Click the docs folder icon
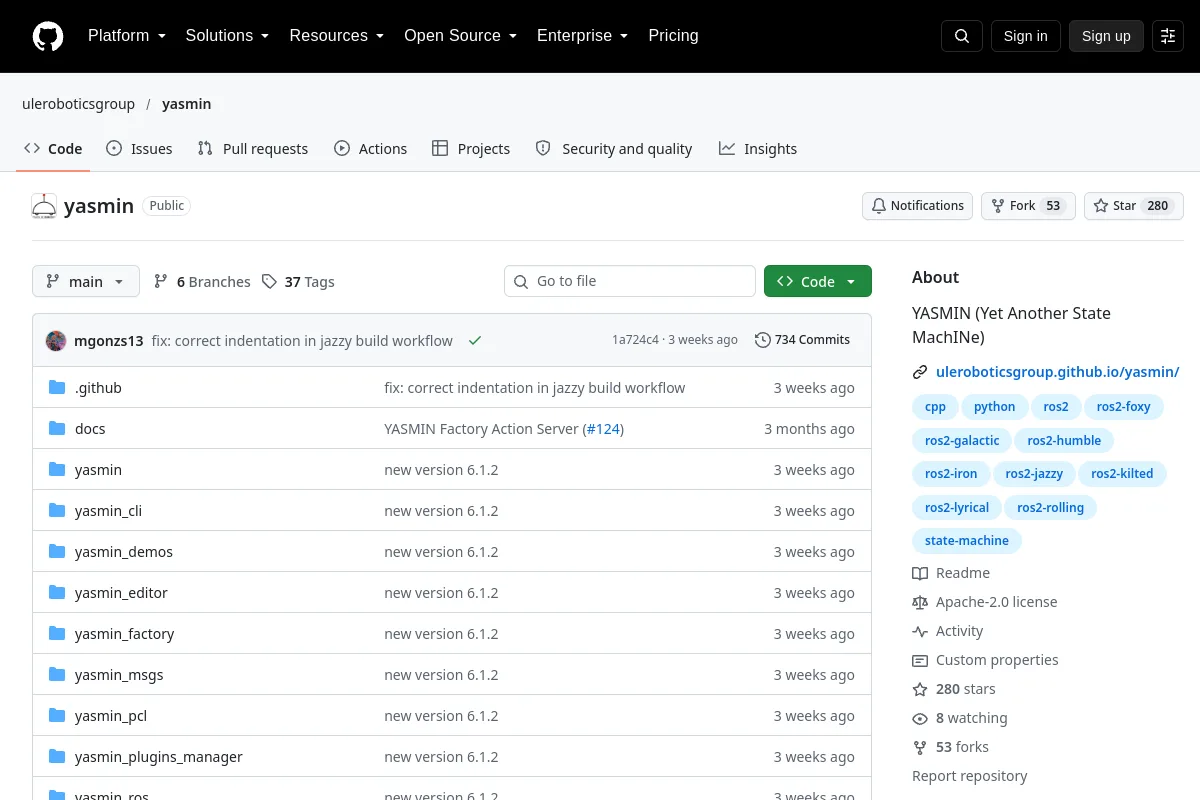The height and width of the screenshot is (800, 1200). point(57,429)
